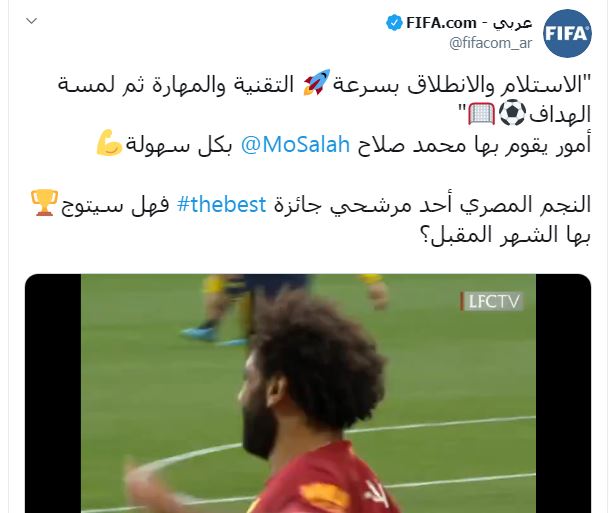Click the rocket emoji in tweet

[317, 82]
